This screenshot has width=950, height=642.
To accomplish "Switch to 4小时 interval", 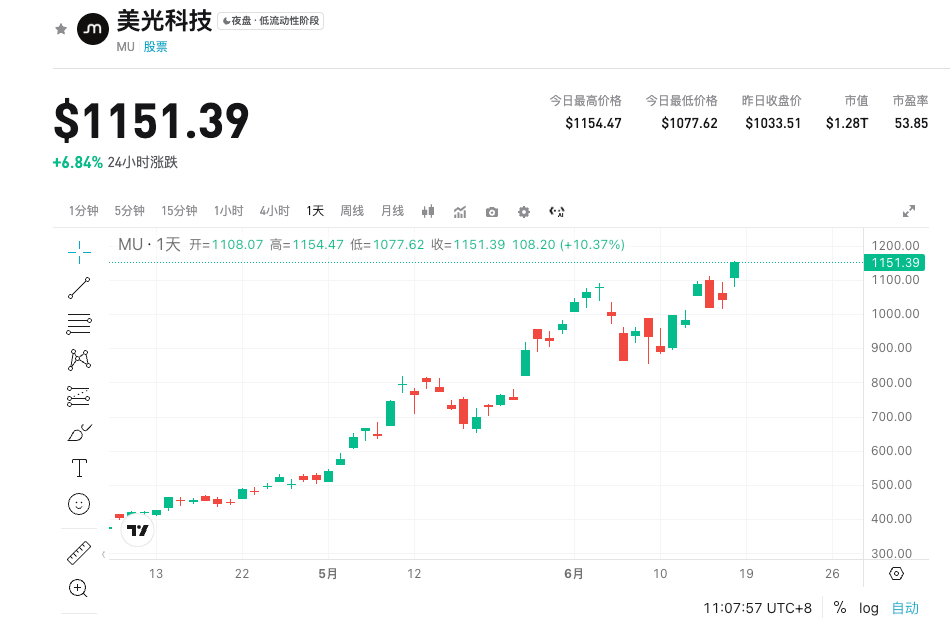I will click(x=274, y=211).
